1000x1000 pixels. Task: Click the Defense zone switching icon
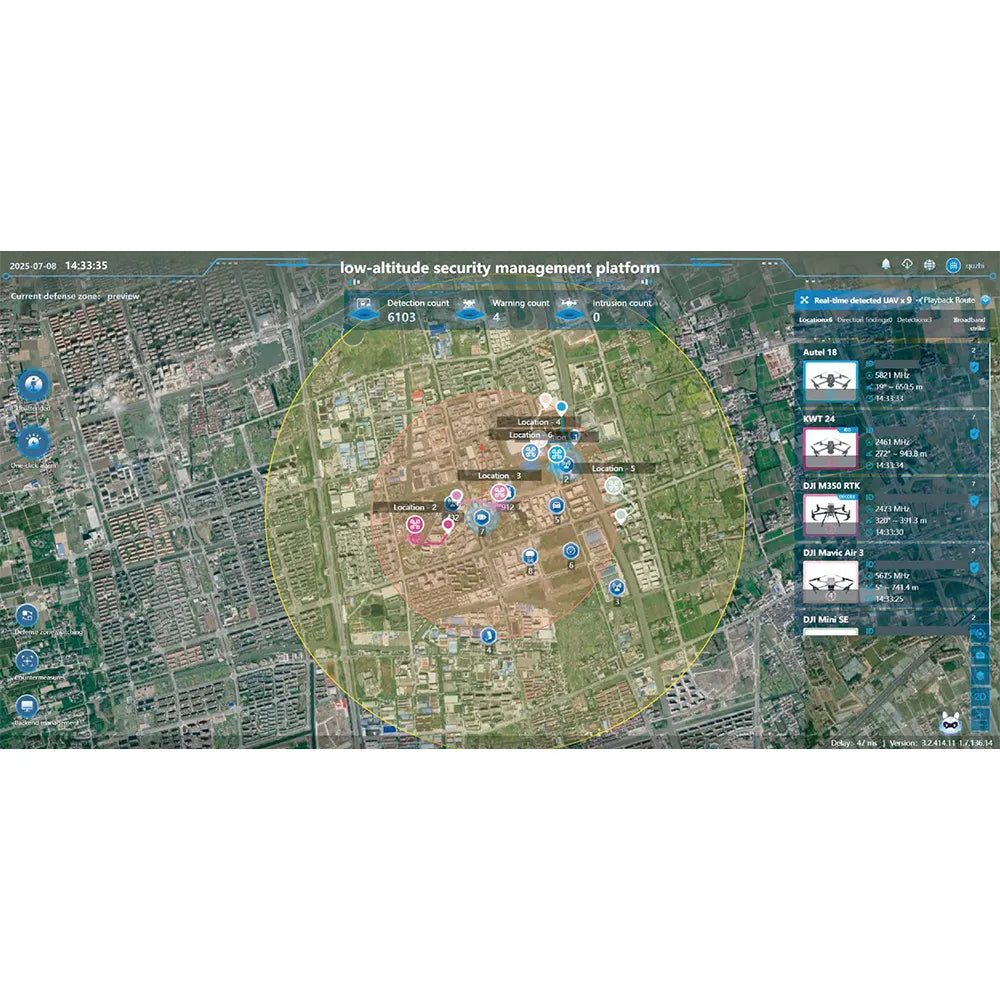(26, 615)
